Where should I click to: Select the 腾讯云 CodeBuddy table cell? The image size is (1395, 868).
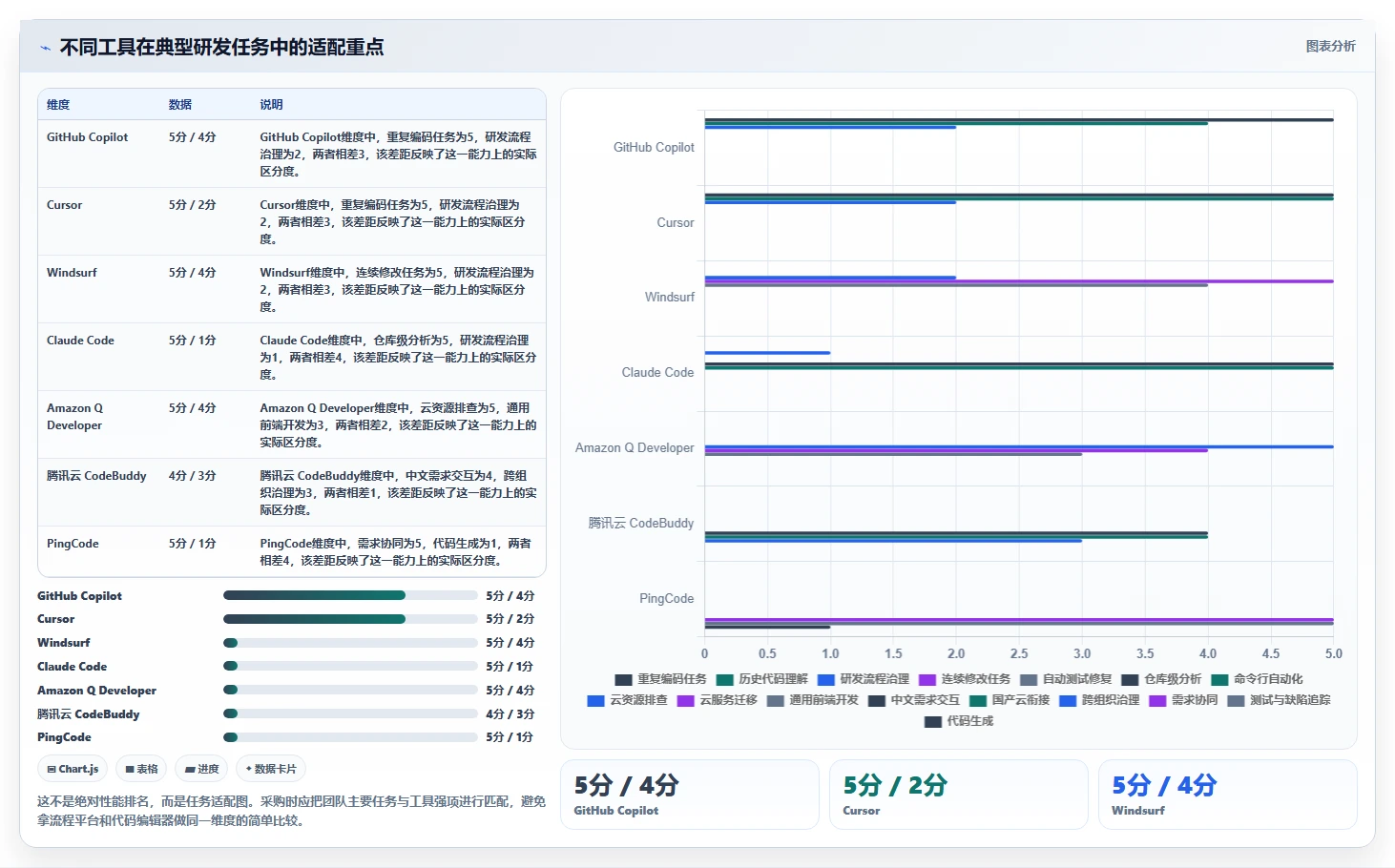[x=96, y=476]
